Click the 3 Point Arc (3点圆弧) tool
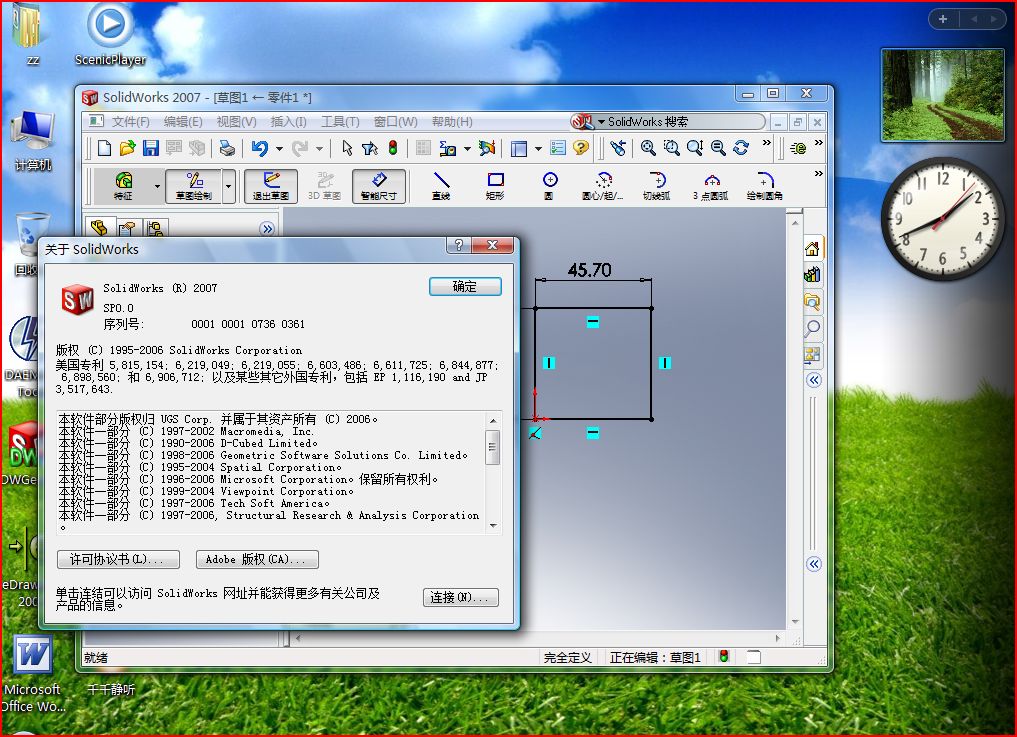 pos(712,182)
